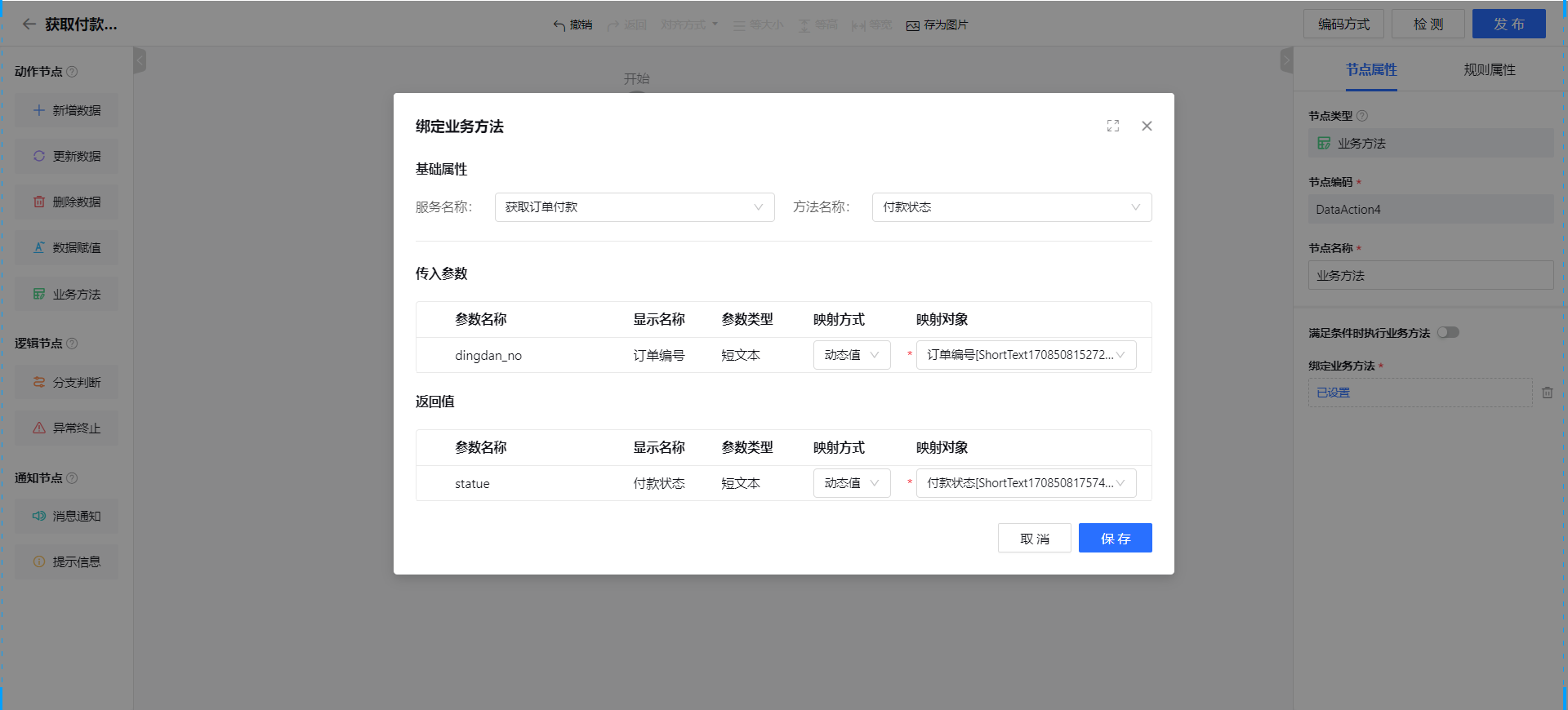Click the 等大小 toolbar item

[x=758, y=25]
